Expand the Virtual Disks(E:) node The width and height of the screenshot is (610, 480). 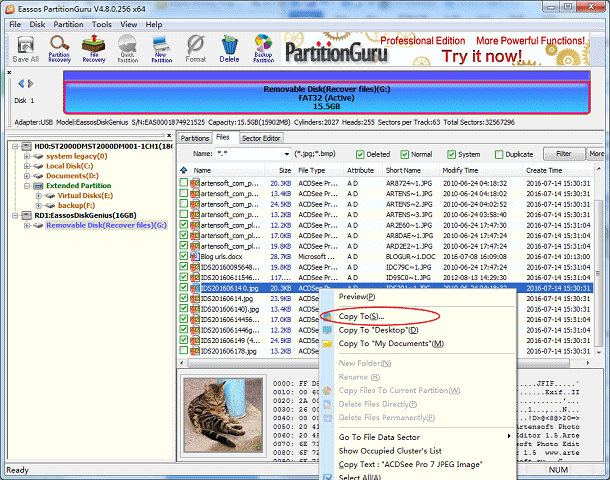click(38, 195)
